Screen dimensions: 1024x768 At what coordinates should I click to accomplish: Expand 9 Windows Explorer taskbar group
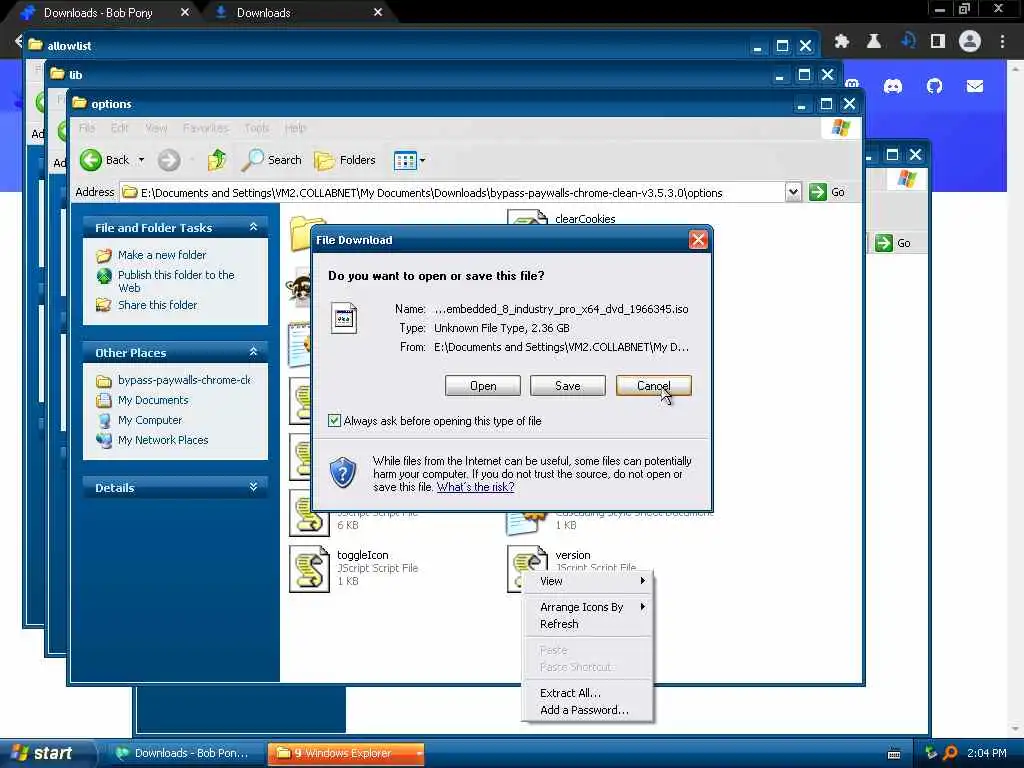(346, 753)
